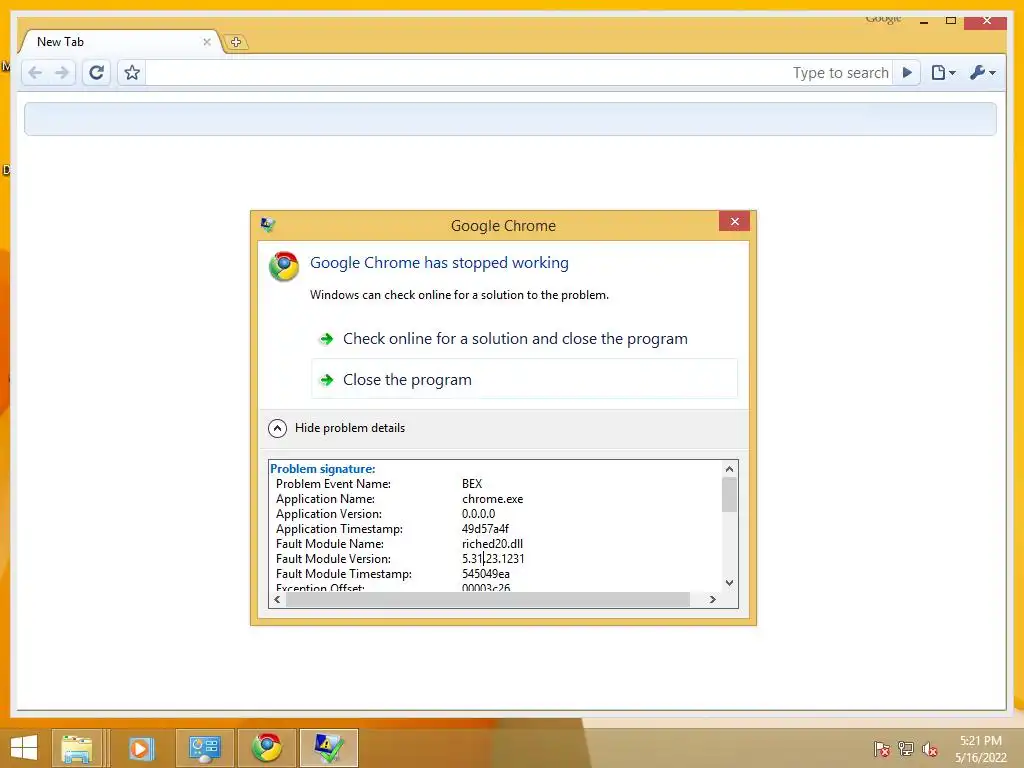
Task: Open the wrench customize menu
Action: point(982,72)
